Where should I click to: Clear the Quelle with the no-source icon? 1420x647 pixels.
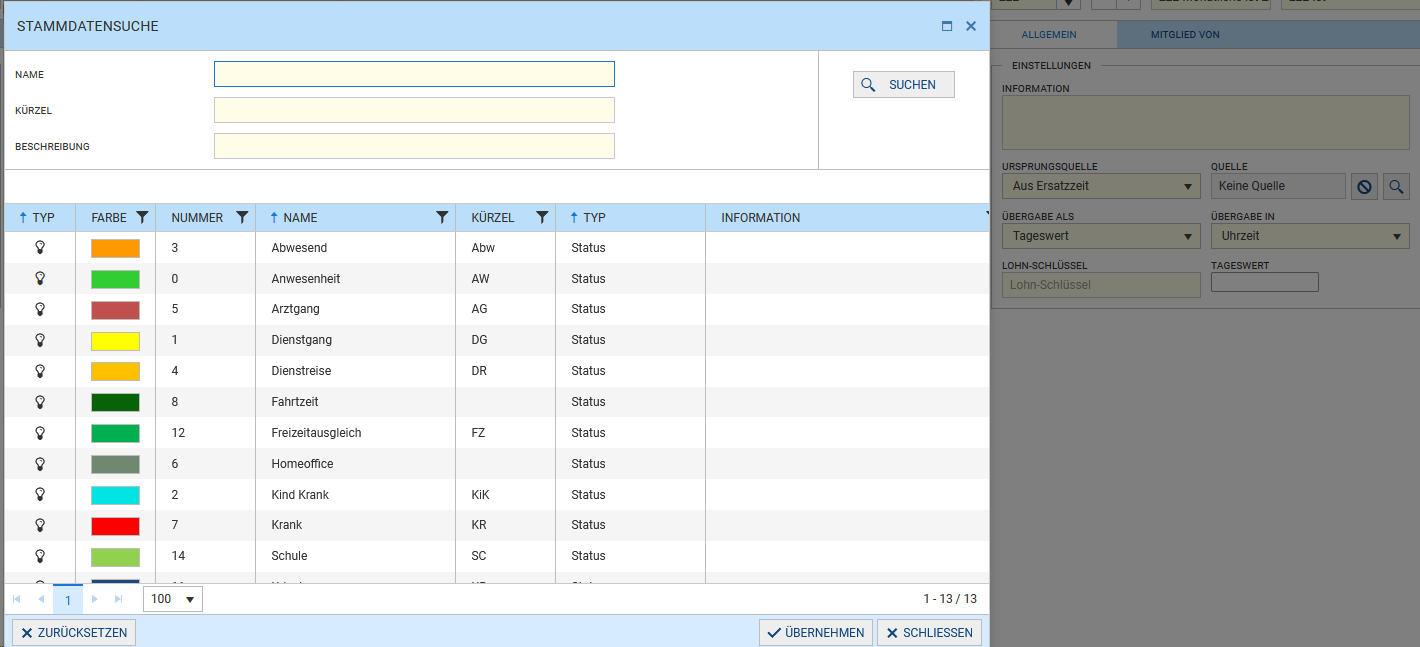(1364, 186)
